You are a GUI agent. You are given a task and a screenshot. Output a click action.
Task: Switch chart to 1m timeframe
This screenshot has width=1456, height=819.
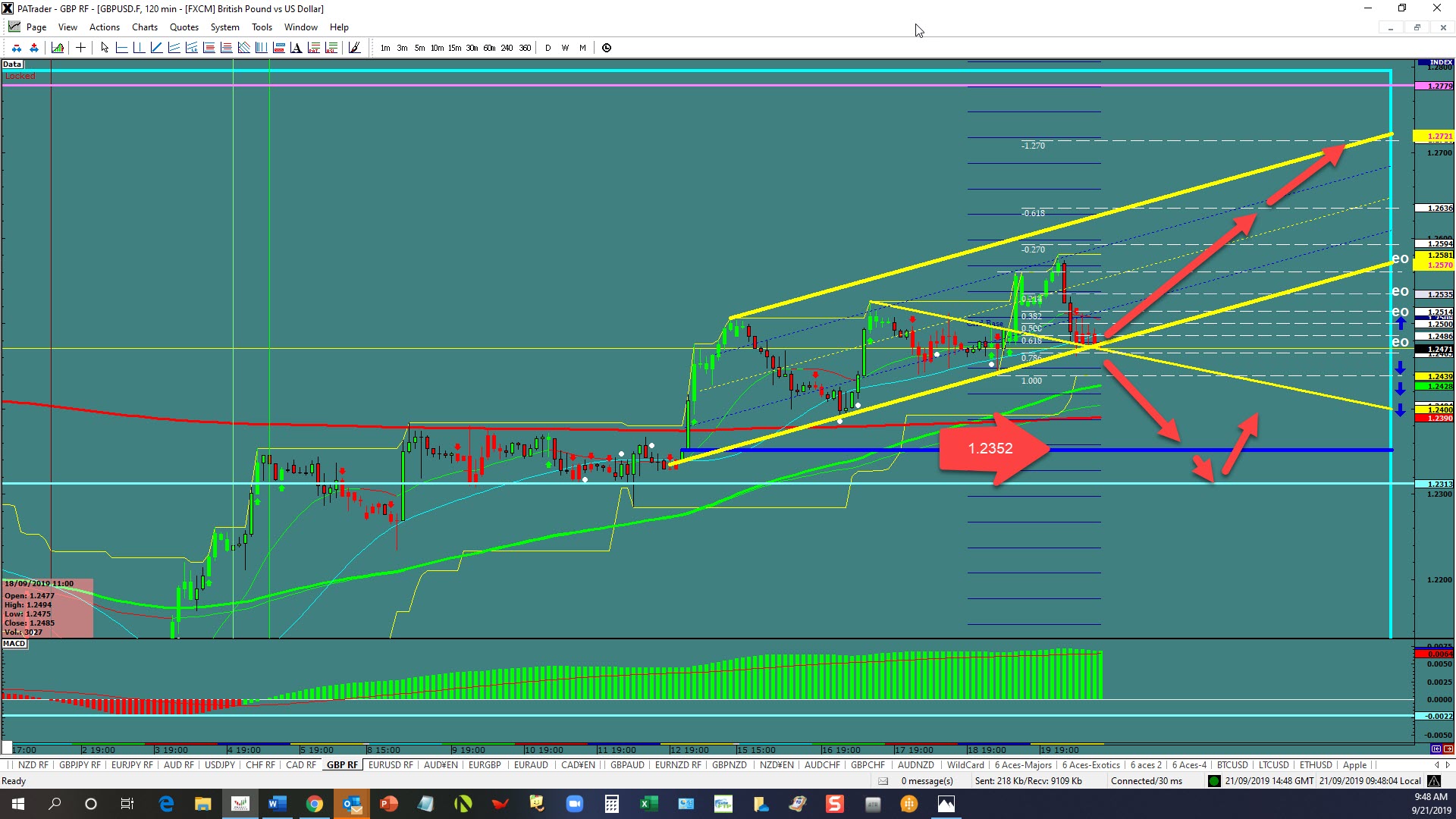tap(385, 48)
